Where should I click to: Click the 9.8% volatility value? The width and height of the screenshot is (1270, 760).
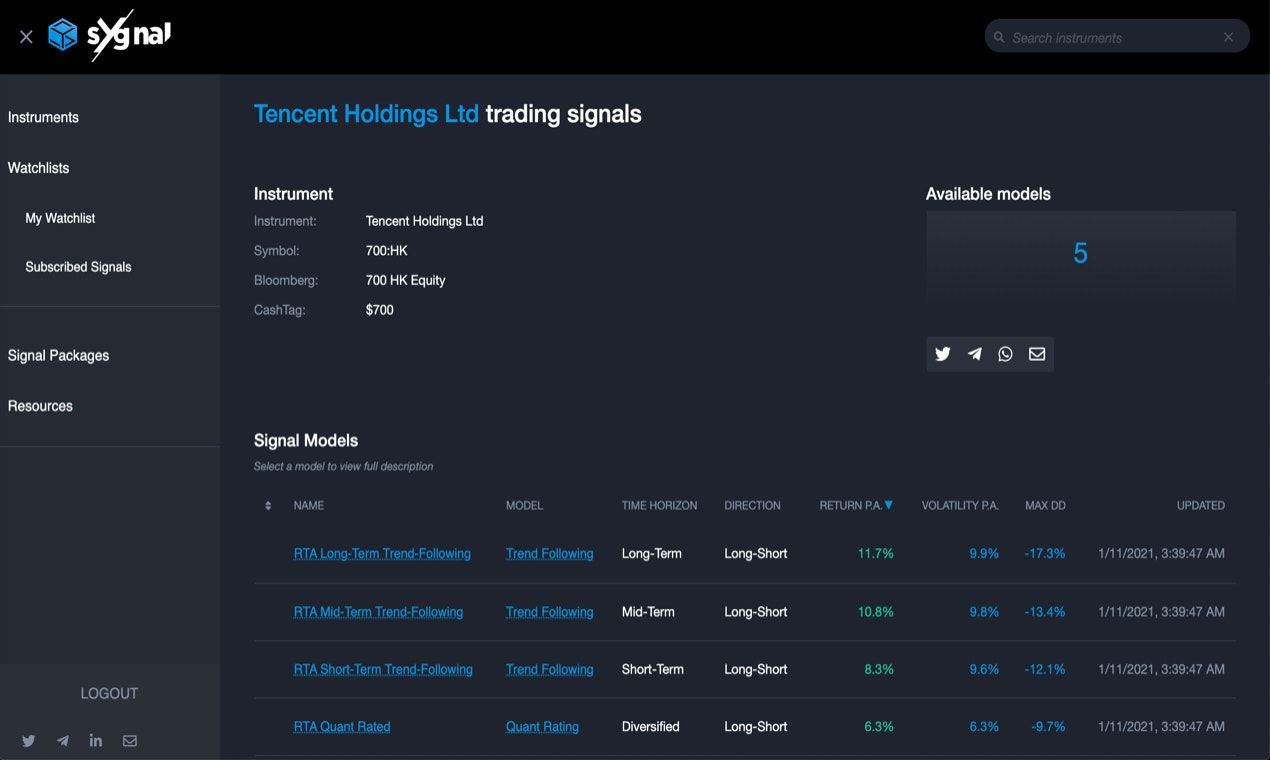click(984, 612)
